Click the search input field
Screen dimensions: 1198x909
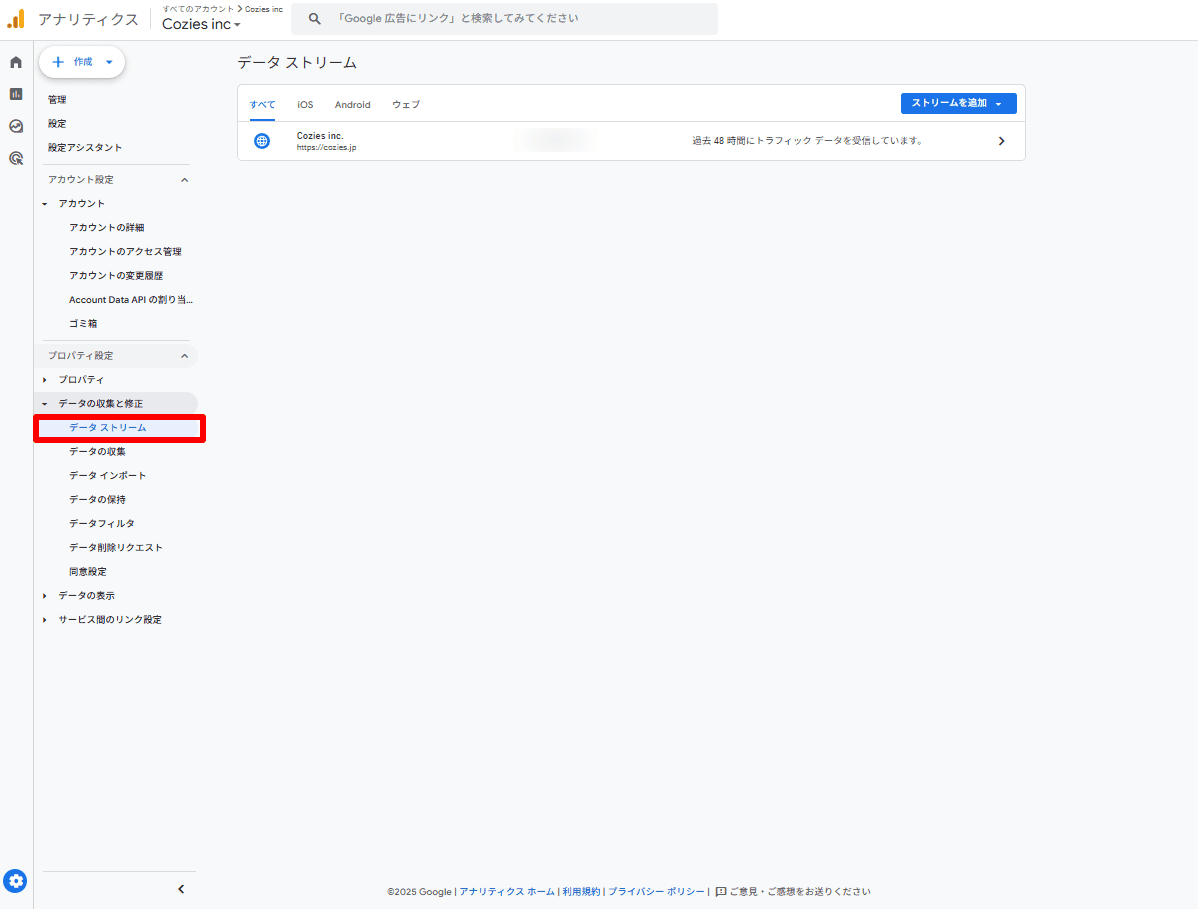[504, 18]
